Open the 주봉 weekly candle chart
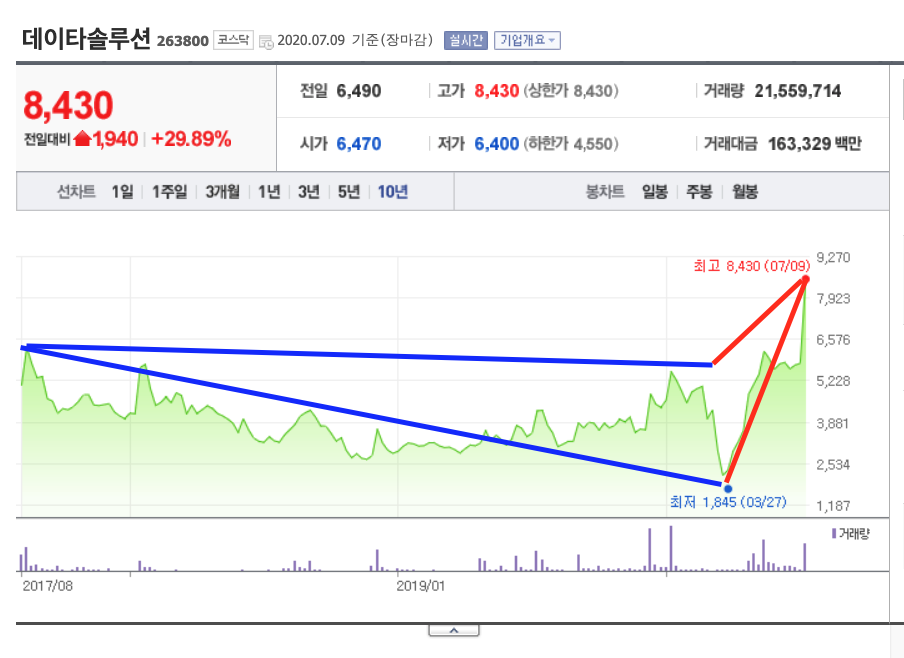The image size is (904, 658). tap(699, 191)
